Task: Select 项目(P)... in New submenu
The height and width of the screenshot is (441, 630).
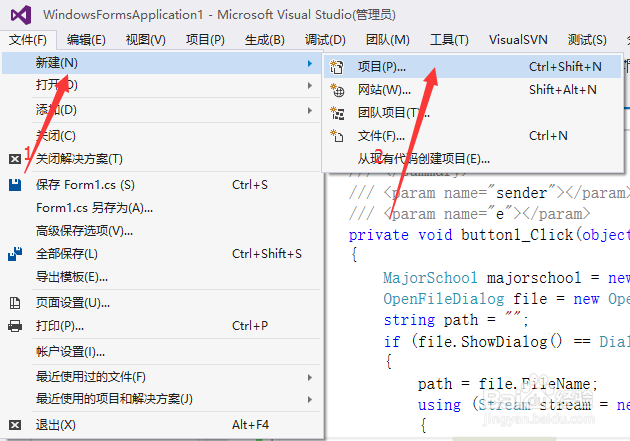Action: tap(472, 67)
